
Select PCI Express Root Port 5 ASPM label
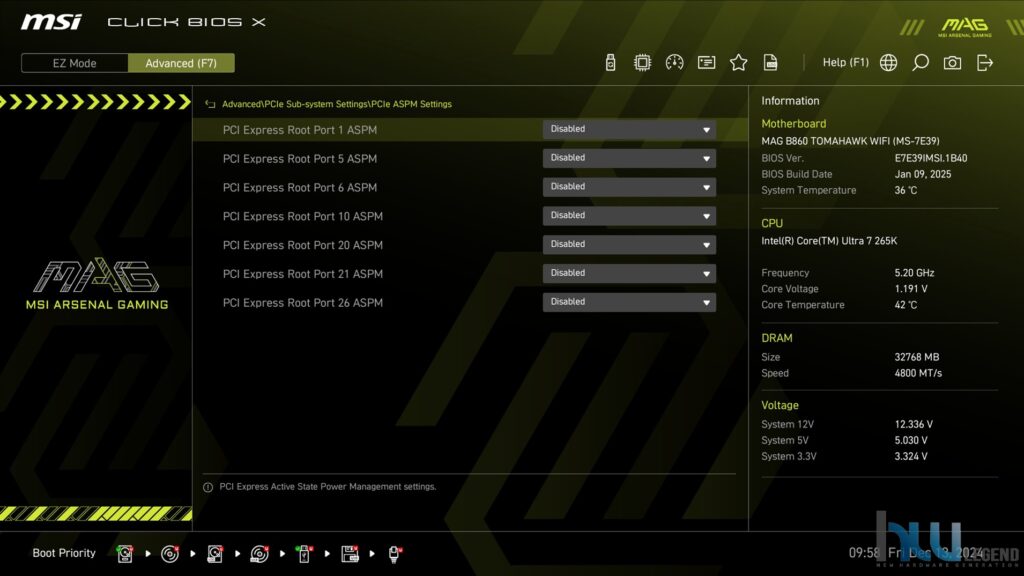tap(300, 159)
